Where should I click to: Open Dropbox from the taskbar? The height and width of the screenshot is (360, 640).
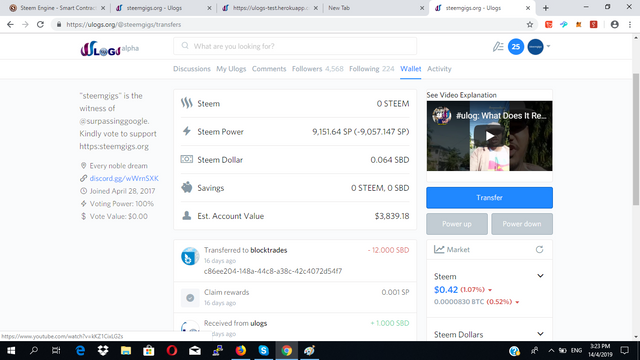[x=103, y=351]
